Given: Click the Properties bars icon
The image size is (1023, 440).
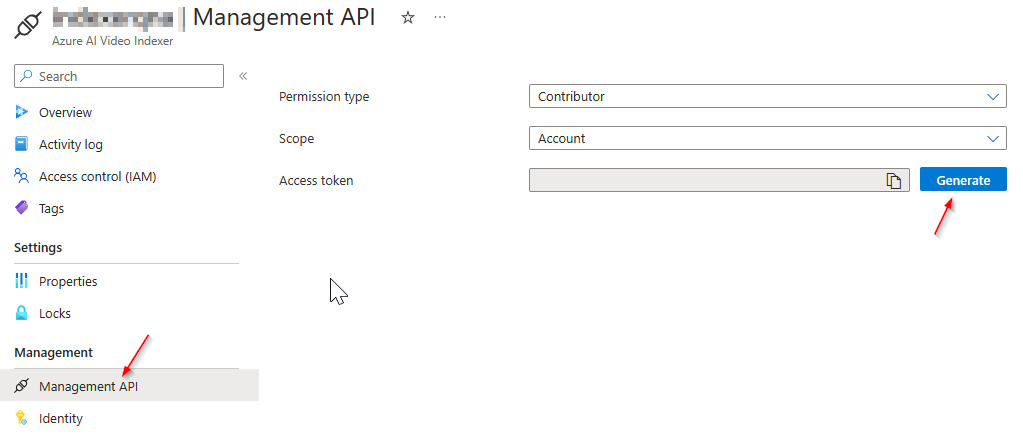Looking at the screenshot, I should 22,281.
